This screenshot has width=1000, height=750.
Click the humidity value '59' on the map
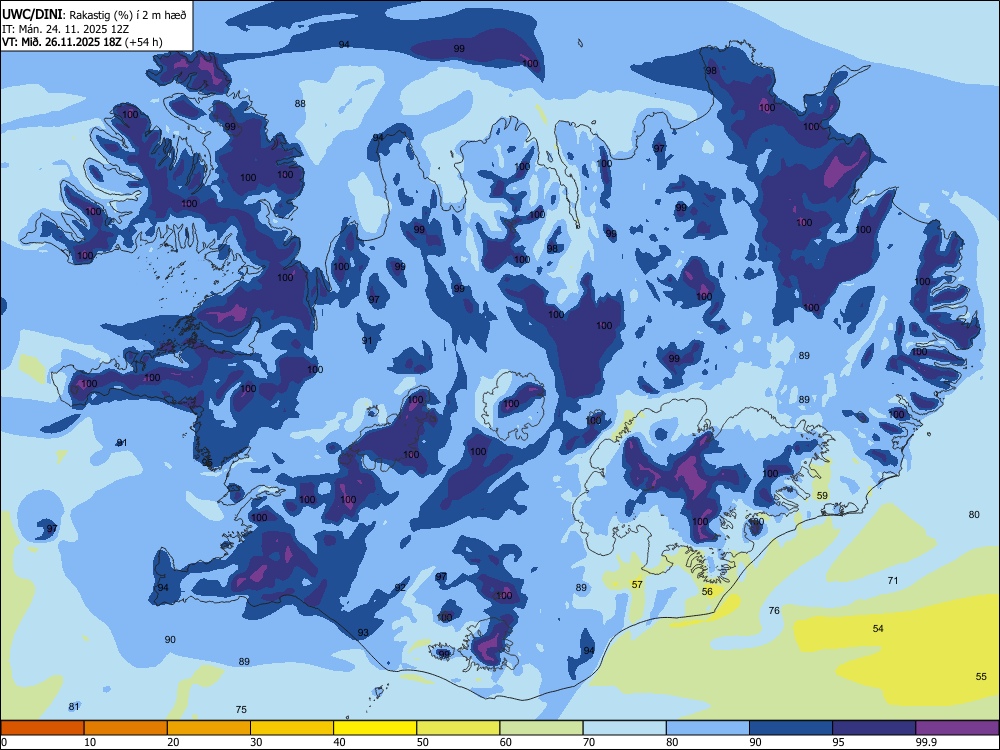click(822, 496)
